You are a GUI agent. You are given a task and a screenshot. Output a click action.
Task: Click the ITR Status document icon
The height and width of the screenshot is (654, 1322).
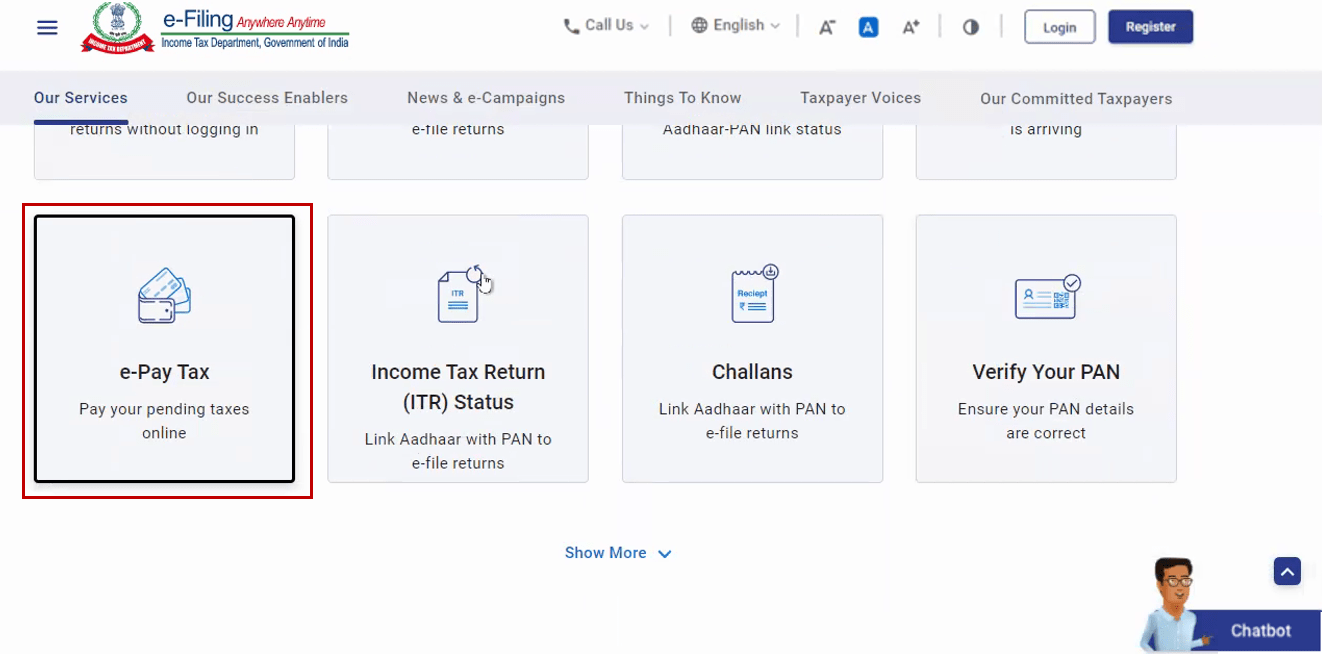click(460, 294)
